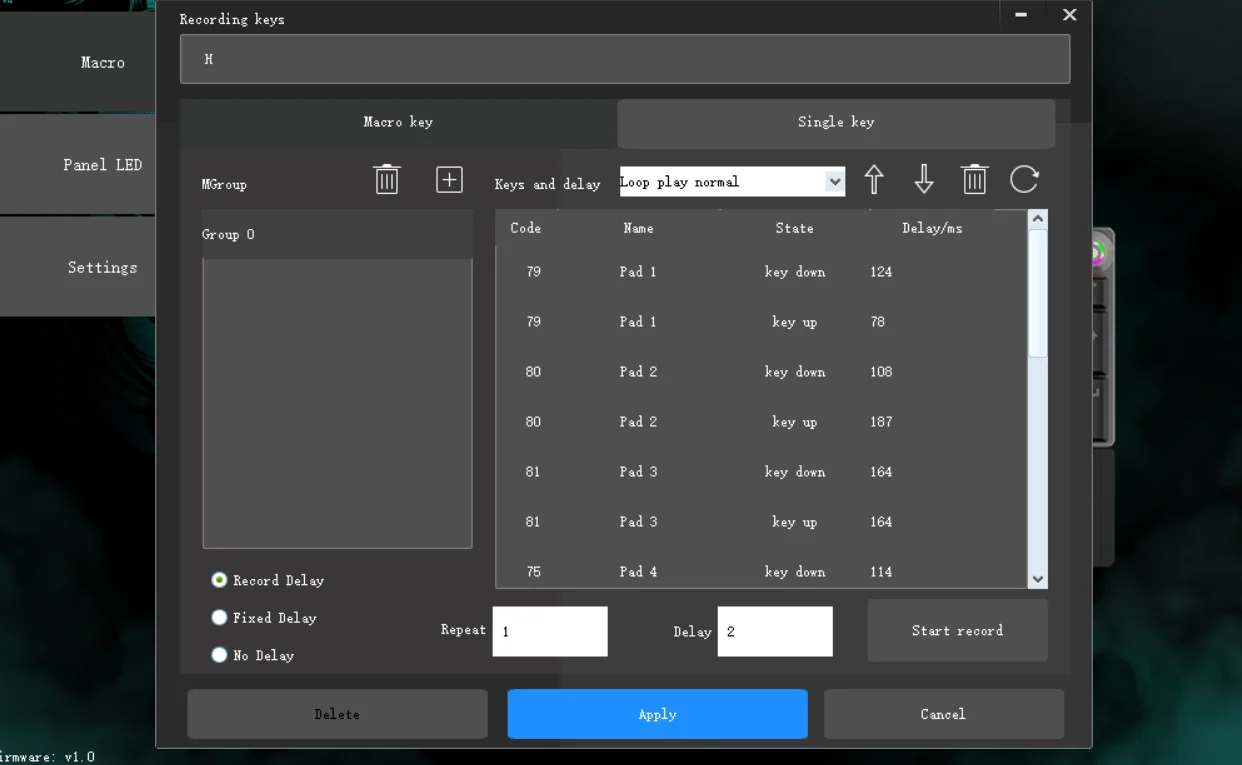Delete the selected macro group with the MGroup trash icon
This screenshot has height=765, width=1242.
coord(387,180)
